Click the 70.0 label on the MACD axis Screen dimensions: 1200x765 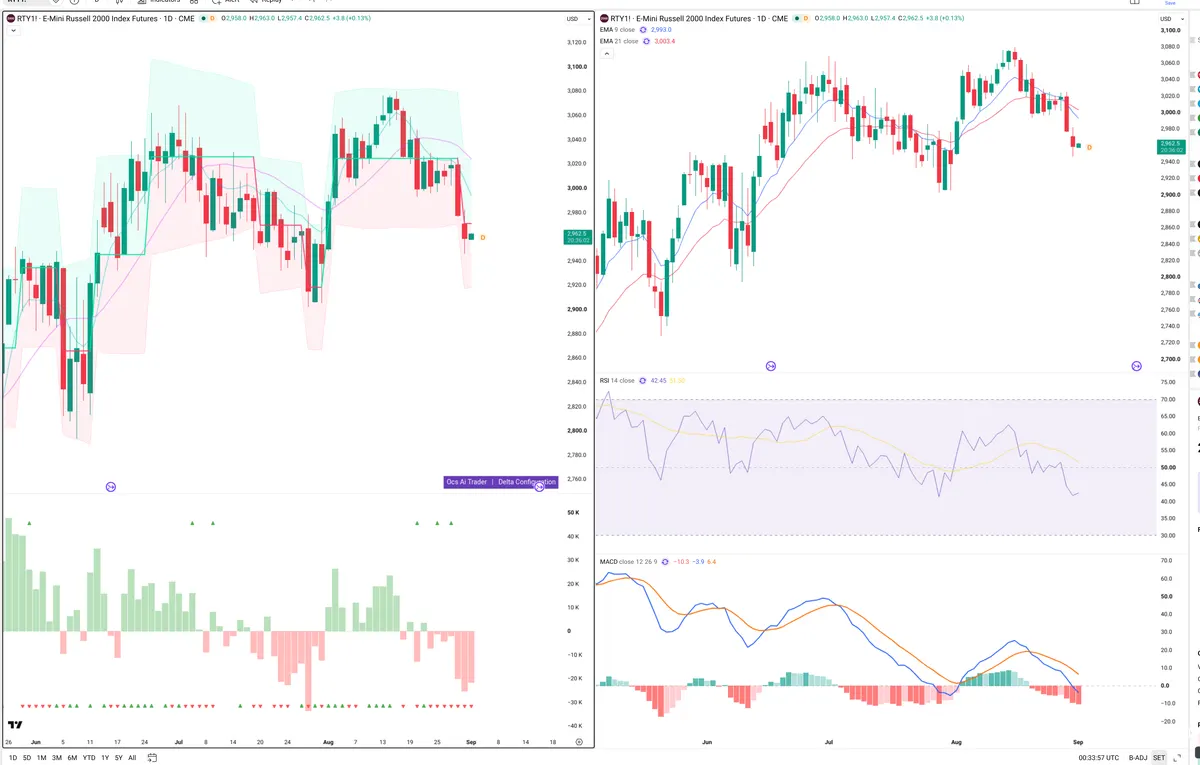coord(1165,562)
